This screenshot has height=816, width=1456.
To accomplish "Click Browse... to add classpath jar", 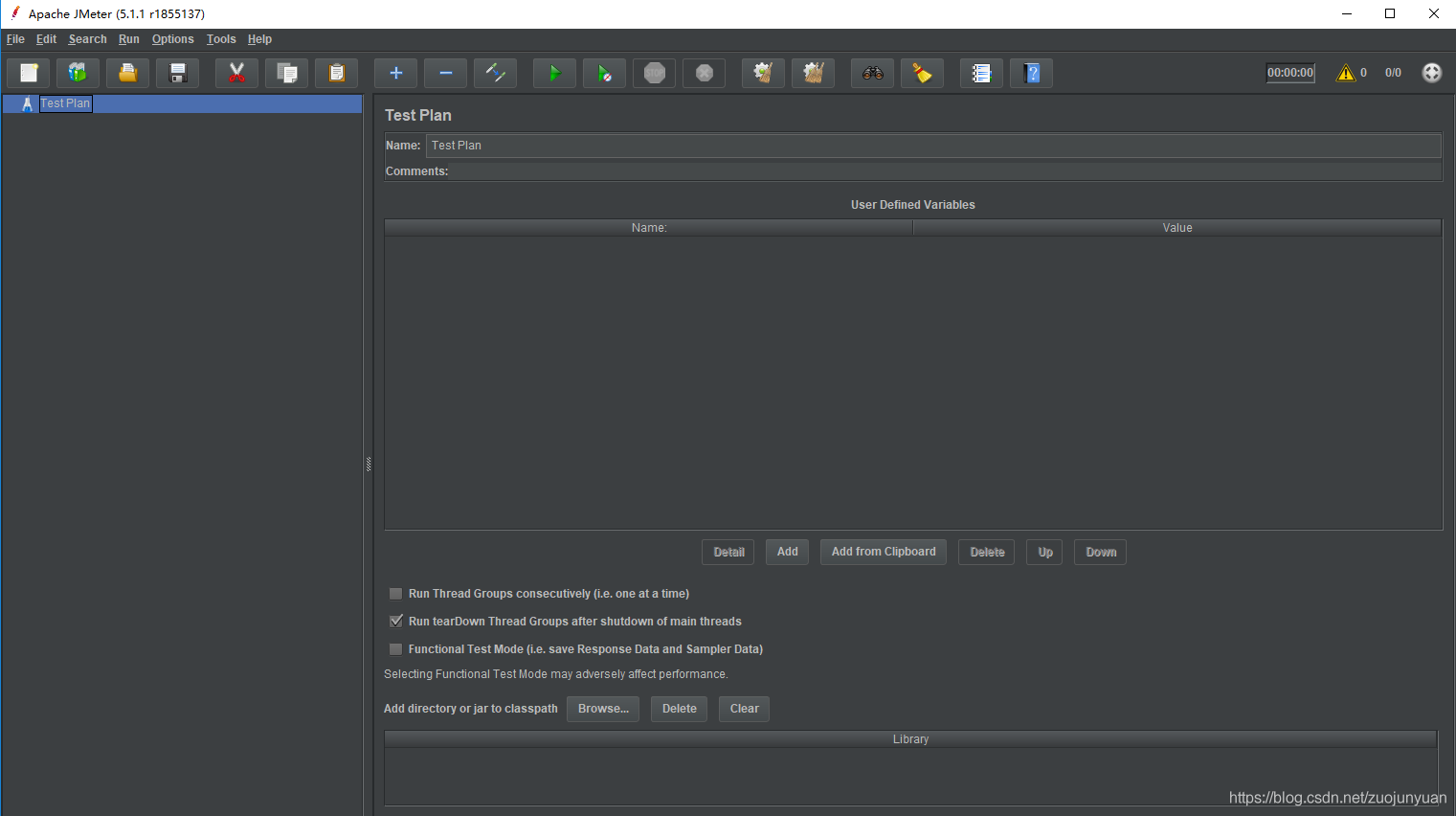I will pyautogui.click(x=603, y=709).
